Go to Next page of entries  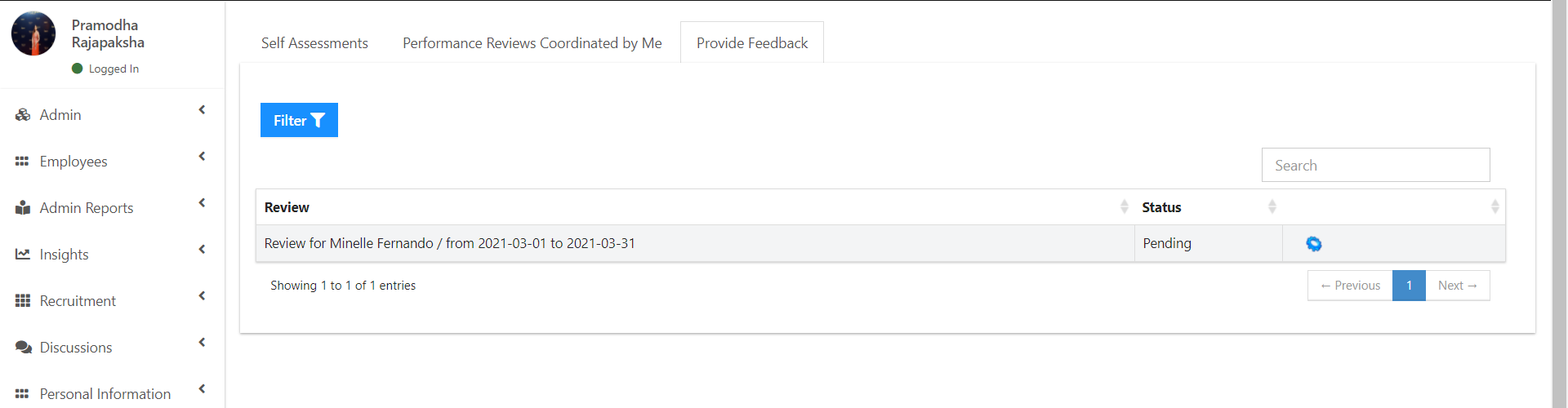1458,286
